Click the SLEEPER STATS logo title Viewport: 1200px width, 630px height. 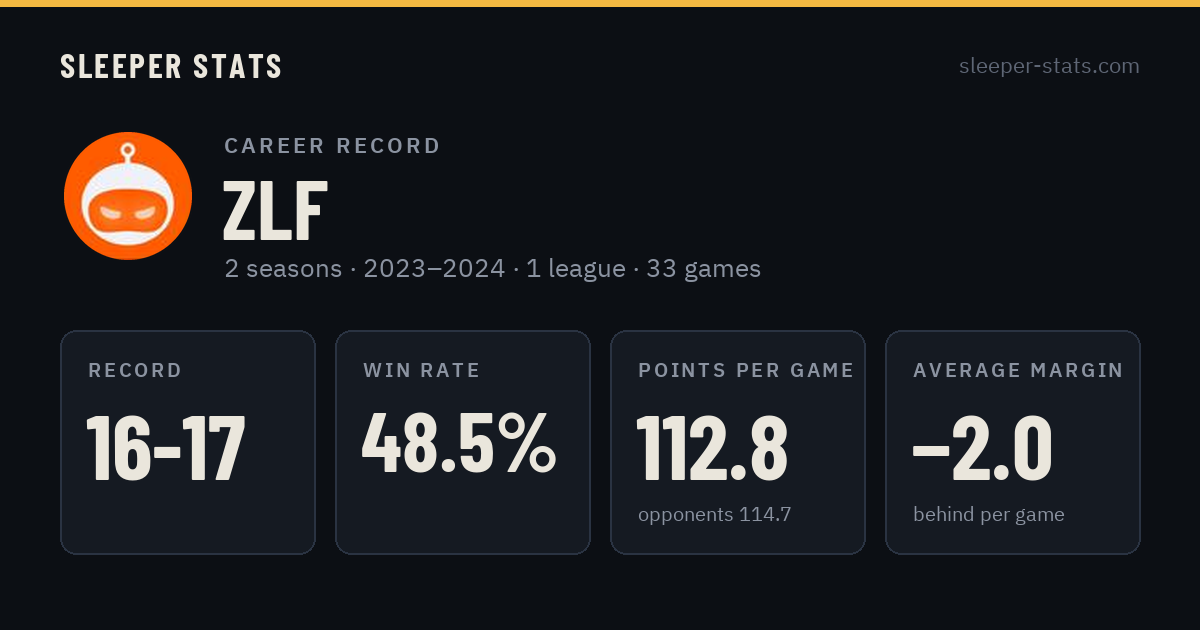pos(171,67)
